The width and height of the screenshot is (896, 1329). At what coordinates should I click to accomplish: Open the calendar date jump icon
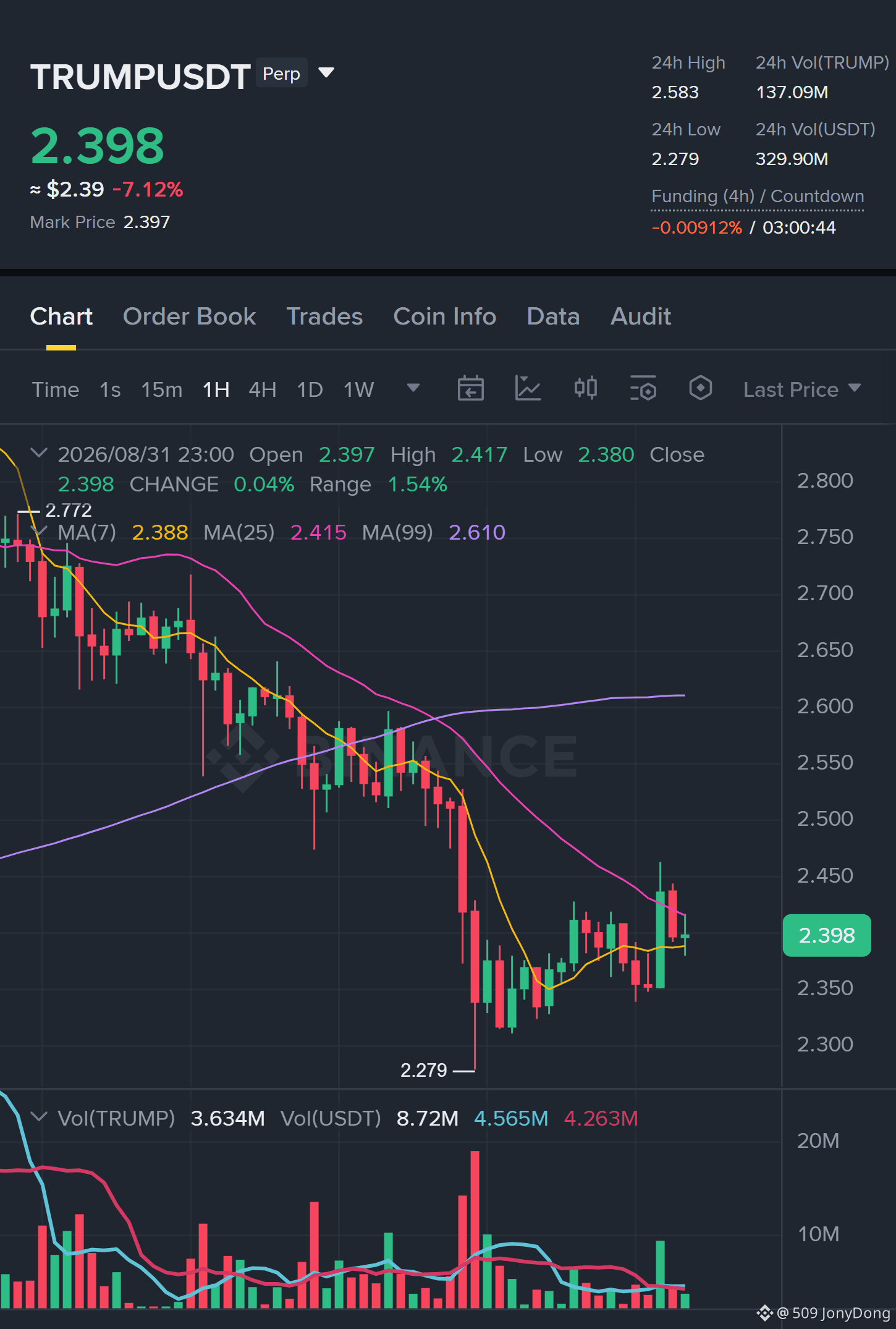[470, 389]
